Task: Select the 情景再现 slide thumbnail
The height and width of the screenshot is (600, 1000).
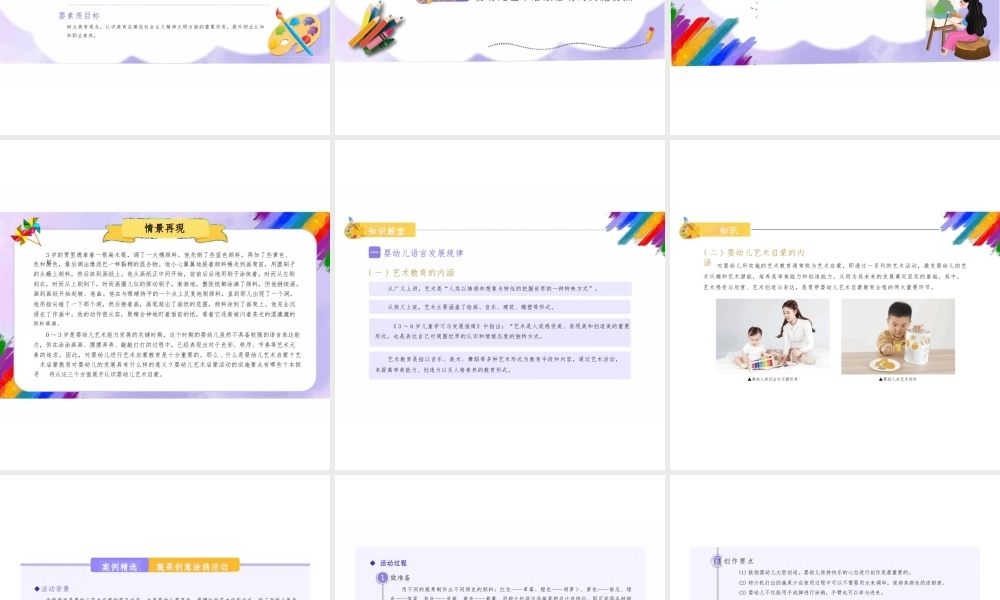Action: pyautogui.click(x=165, y=305)
